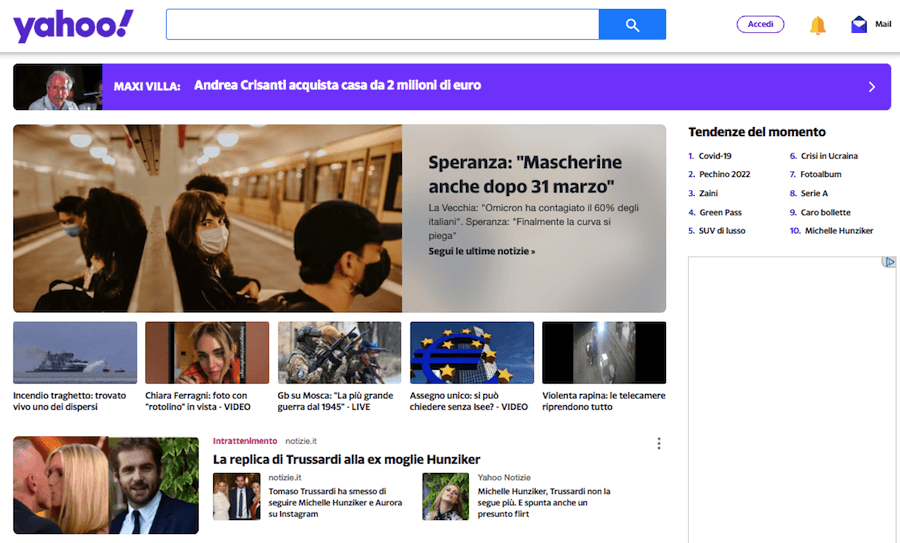Open Michelle Hunziker presunto flirt article

pos(544,503)
